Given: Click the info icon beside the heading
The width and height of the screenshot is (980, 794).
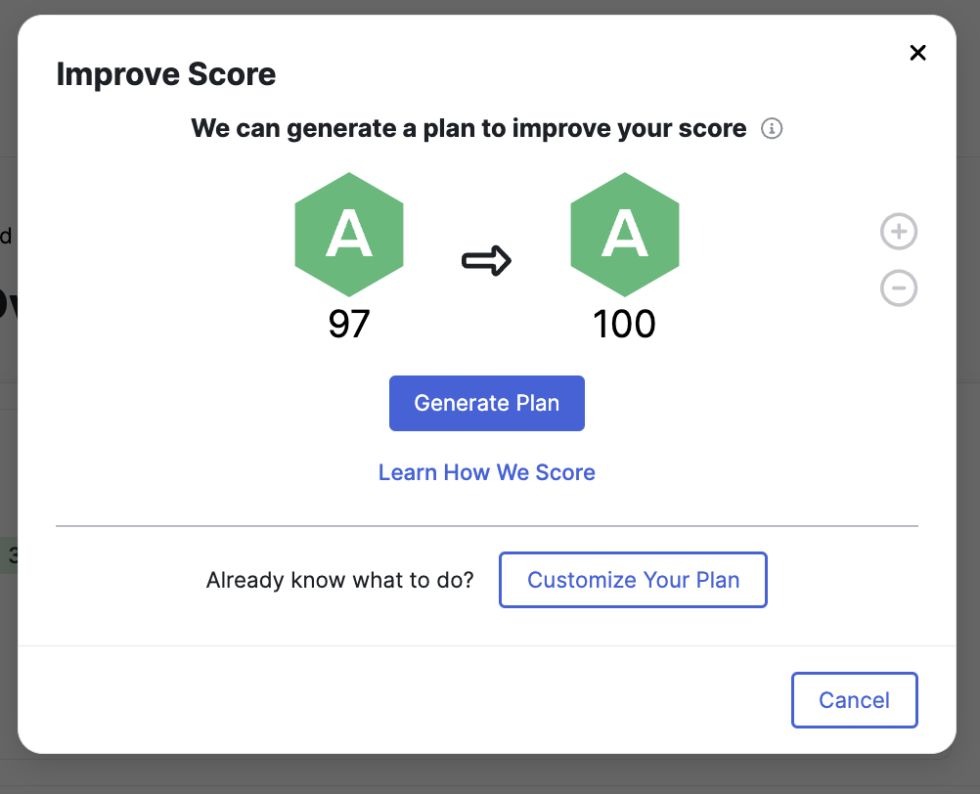Looking at the screenshot, I should pos(772,129).
